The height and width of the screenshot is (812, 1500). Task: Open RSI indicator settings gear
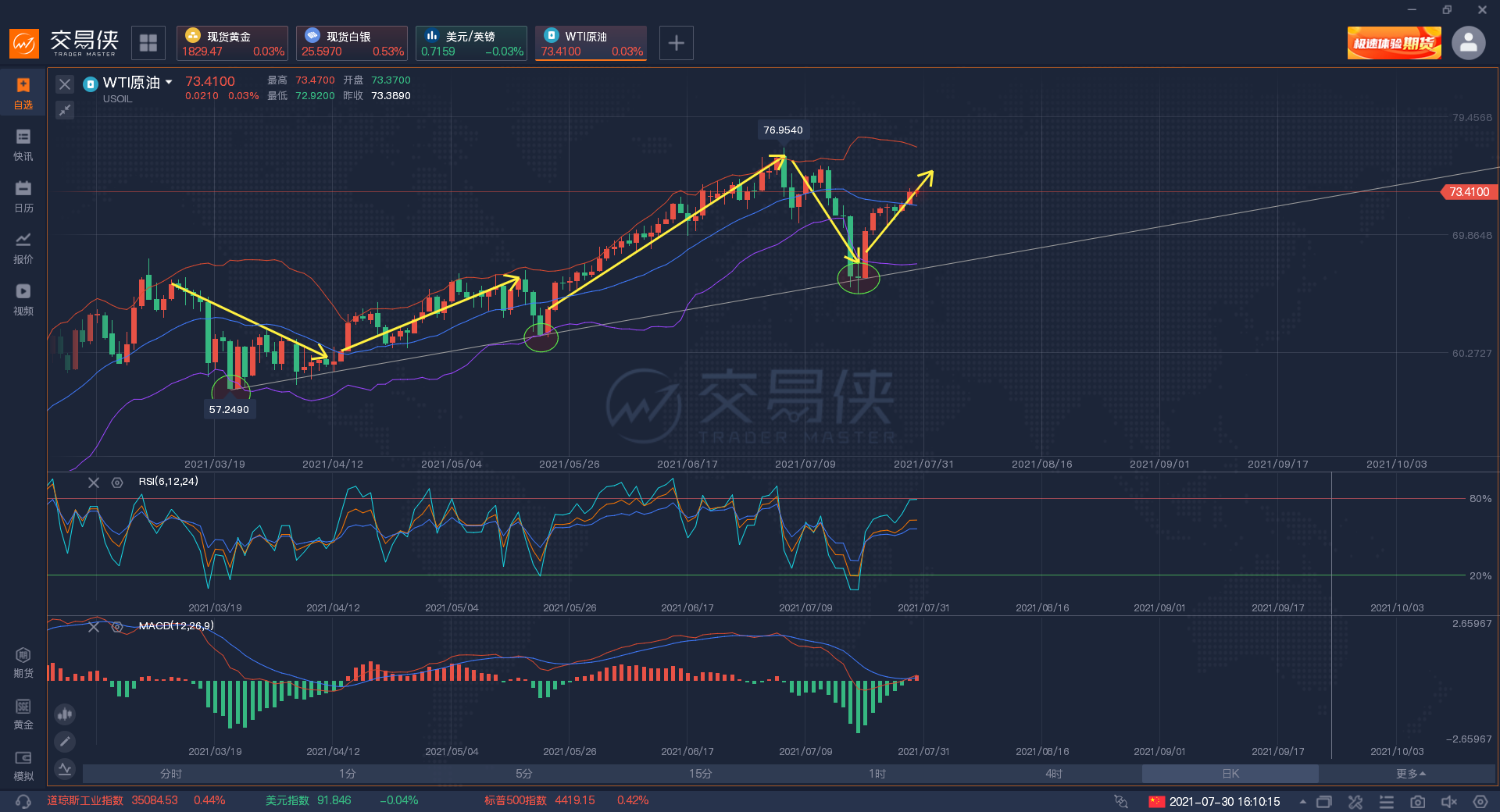pyautogui.click(x=117, y=483)
